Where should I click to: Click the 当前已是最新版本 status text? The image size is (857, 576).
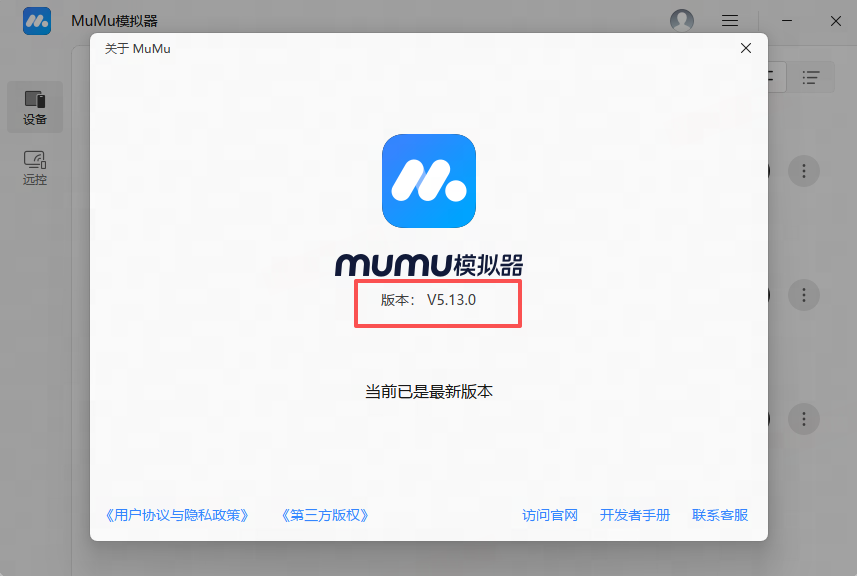coord(429,392)
